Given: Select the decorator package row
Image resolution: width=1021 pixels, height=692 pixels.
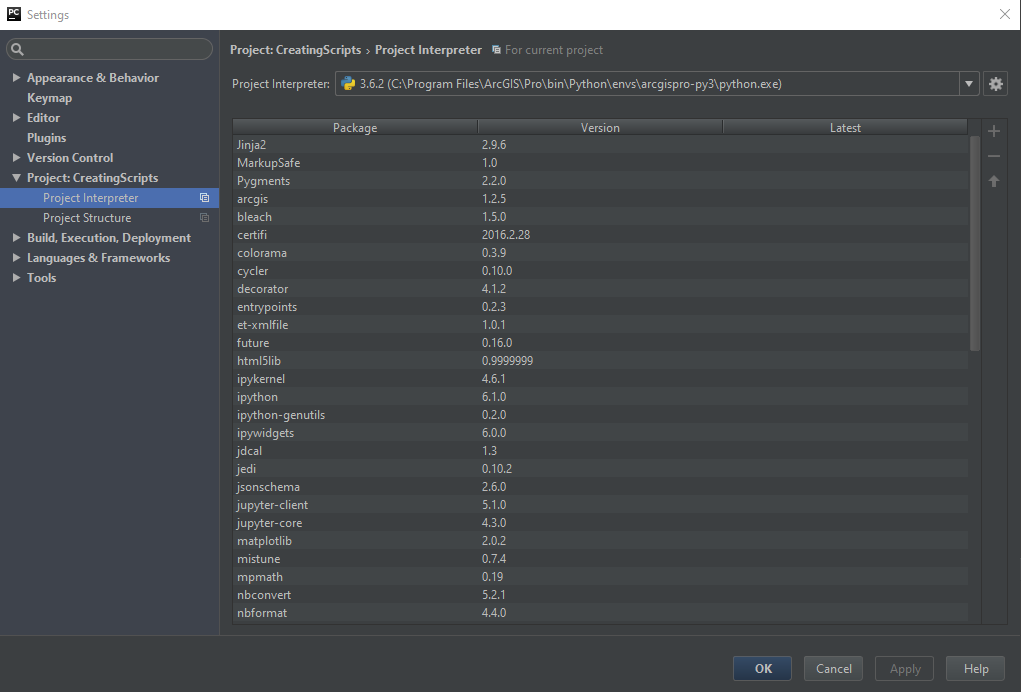Looking at the screenshot, I should tap(600, 289).
